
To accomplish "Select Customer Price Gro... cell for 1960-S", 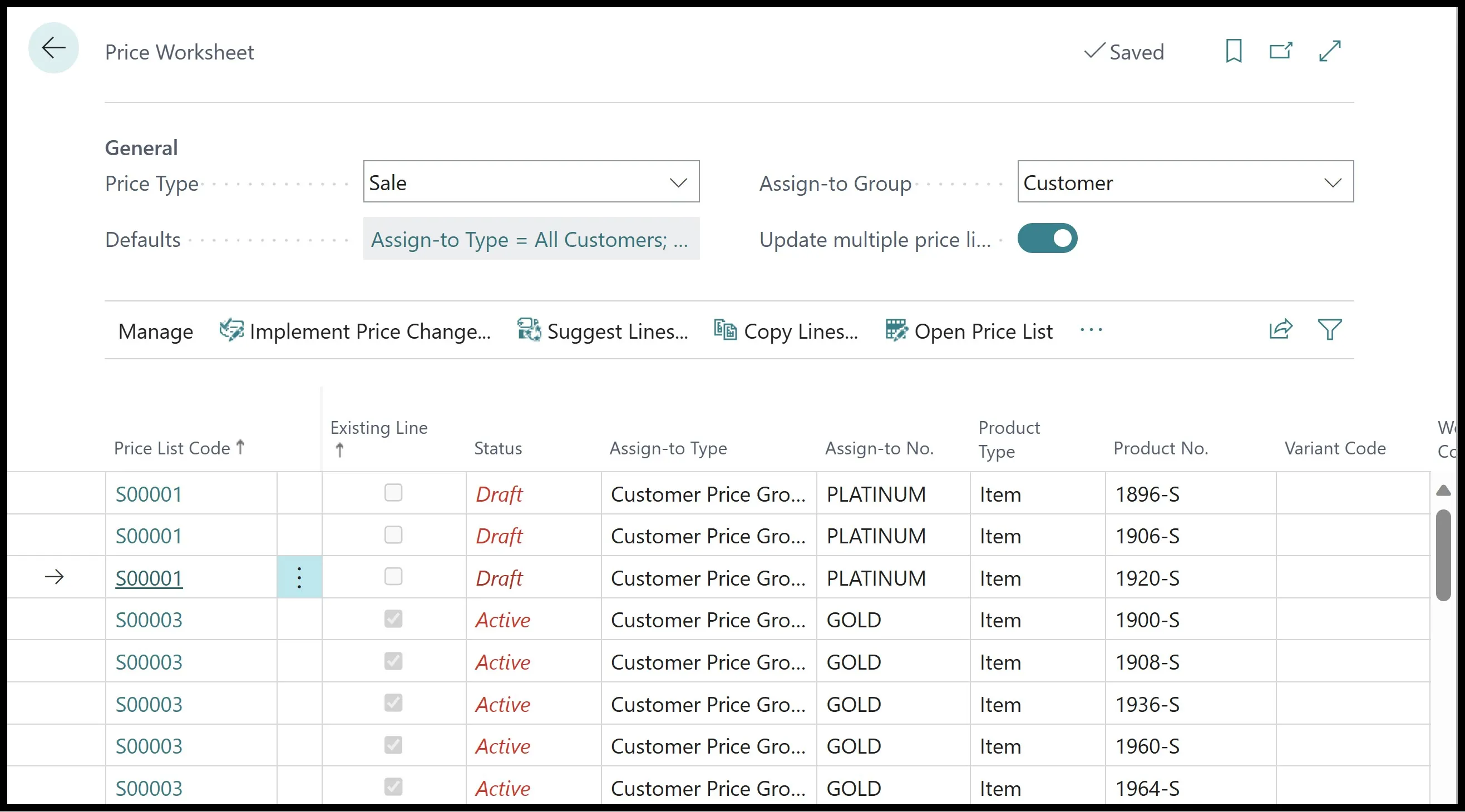I will (x=709, y=746).
